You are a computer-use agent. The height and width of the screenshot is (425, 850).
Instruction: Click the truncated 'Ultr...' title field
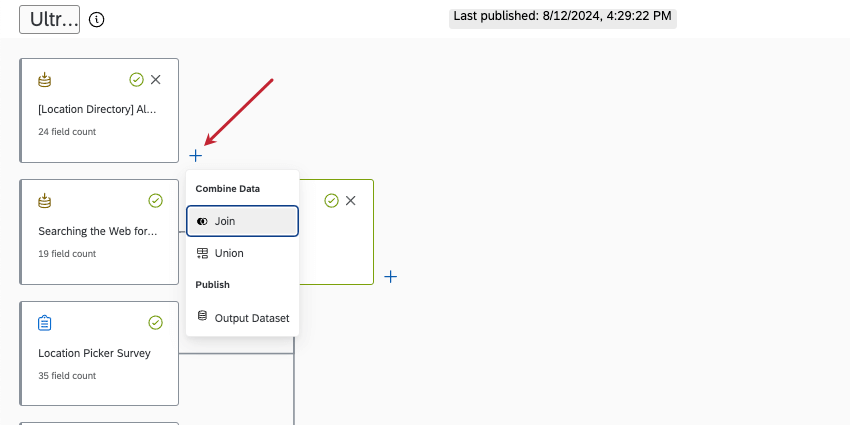49,20
